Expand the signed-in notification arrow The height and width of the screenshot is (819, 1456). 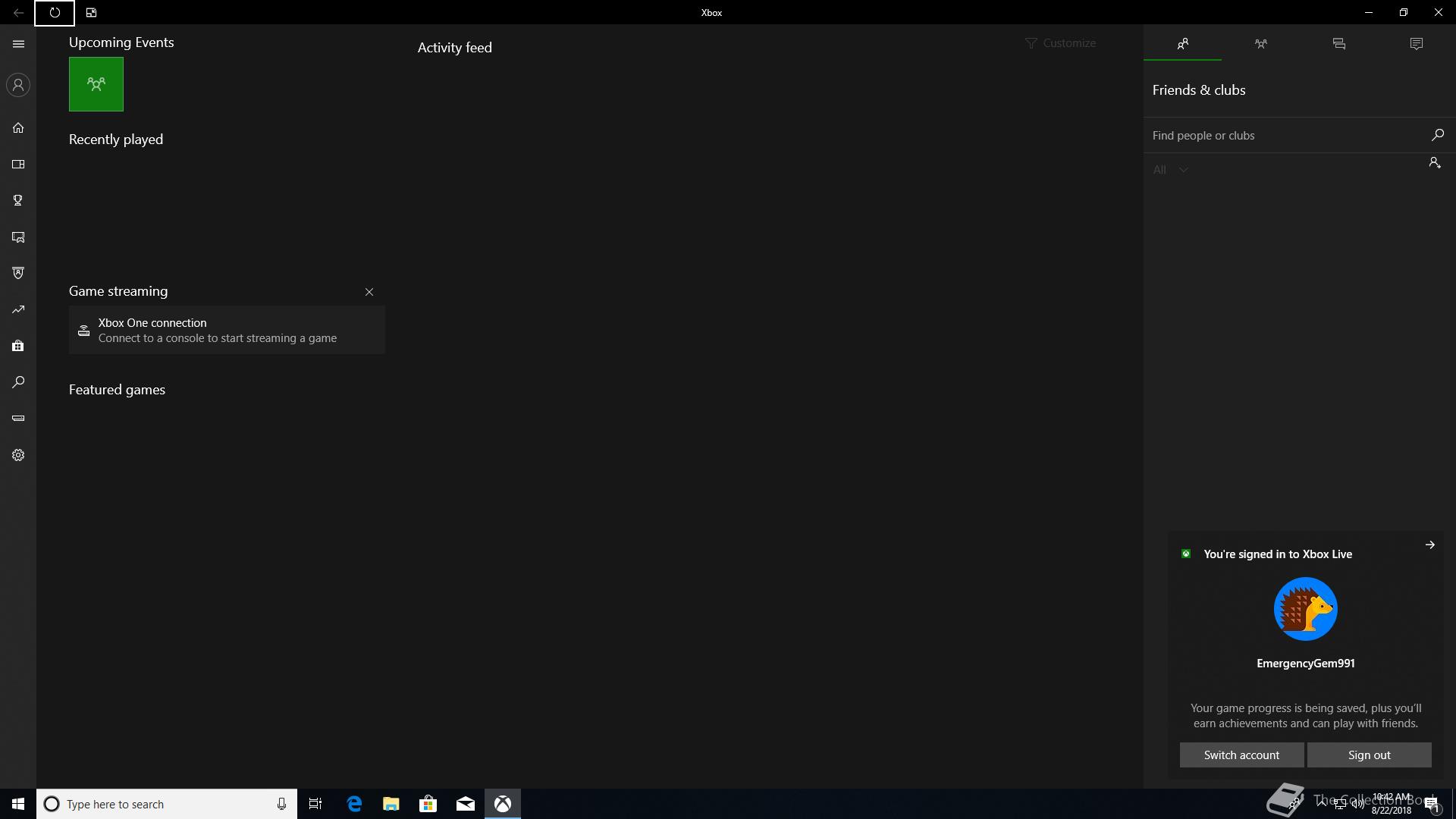click(1429, 544)
